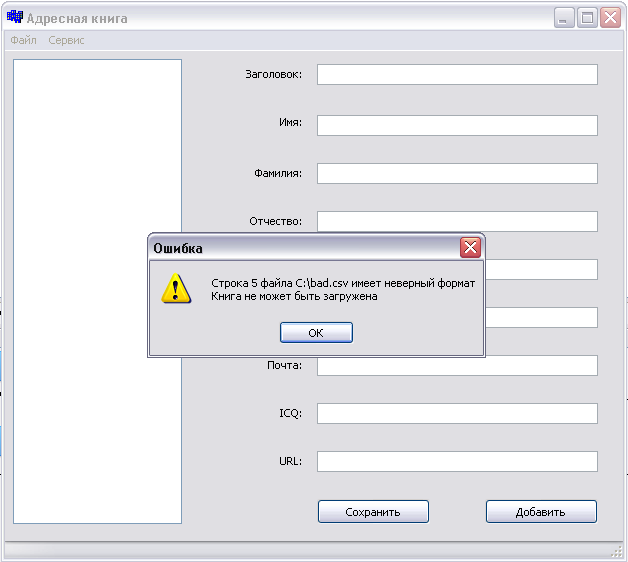This screenshot has width=628, height=562.
Task: Close the Ошибка error dialog
Action: coord(470,248)
